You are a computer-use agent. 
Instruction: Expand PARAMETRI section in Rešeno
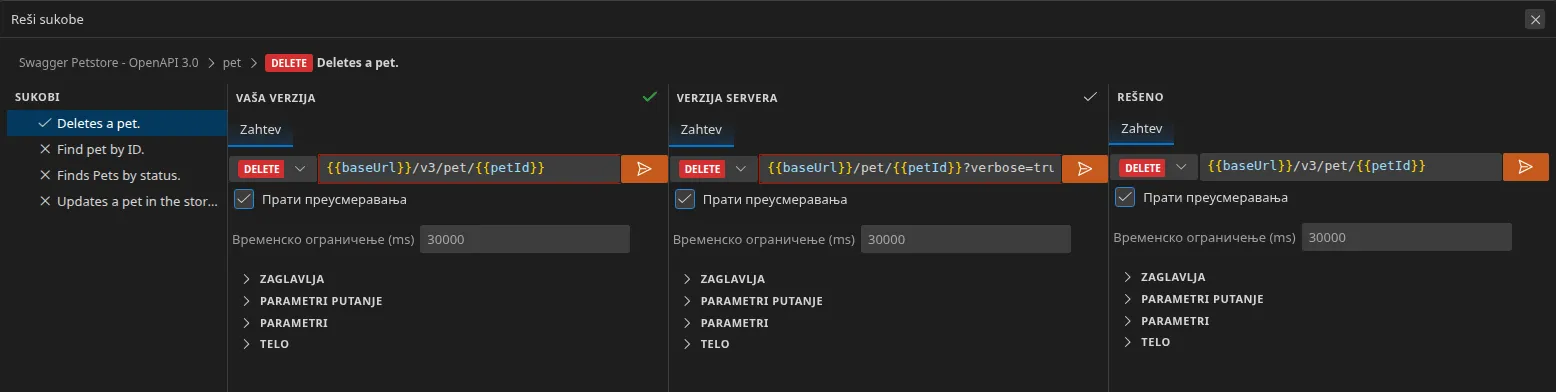coord(1167,321)
